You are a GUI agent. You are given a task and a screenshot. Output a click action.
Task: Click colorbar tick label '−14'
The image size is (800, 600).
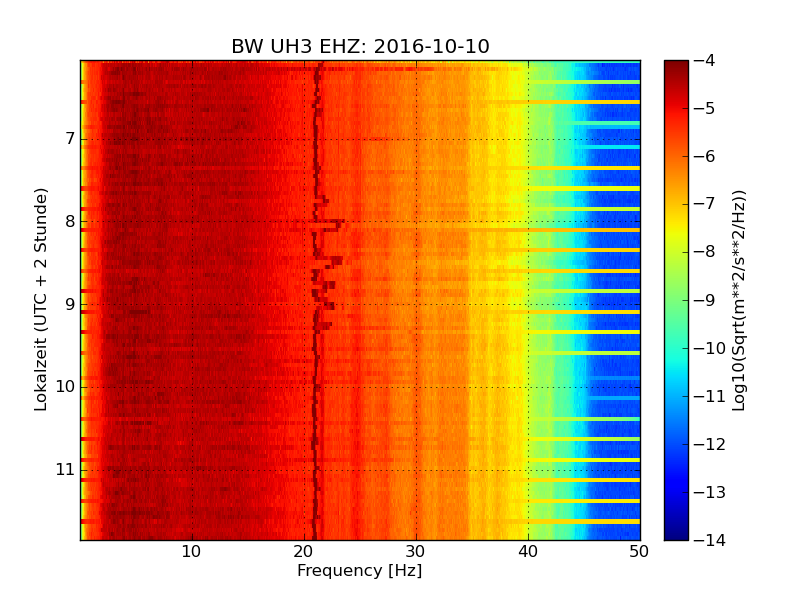pyautogui.click(x=710, y=540)
